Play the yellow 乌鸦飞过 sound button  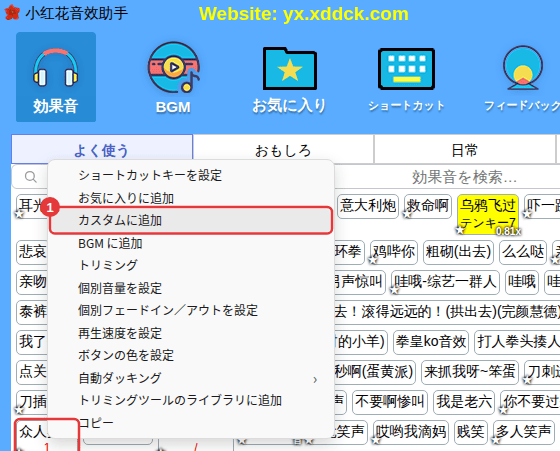[x=488, y=214]
